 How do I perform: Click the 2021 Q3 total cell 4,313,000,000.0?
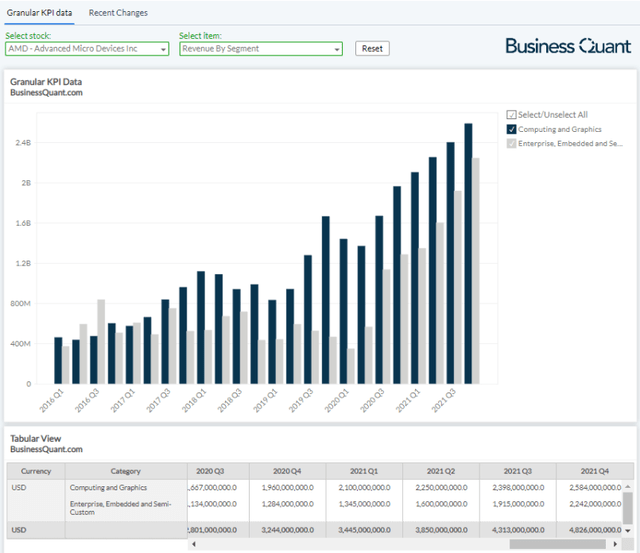pos(516,530)
